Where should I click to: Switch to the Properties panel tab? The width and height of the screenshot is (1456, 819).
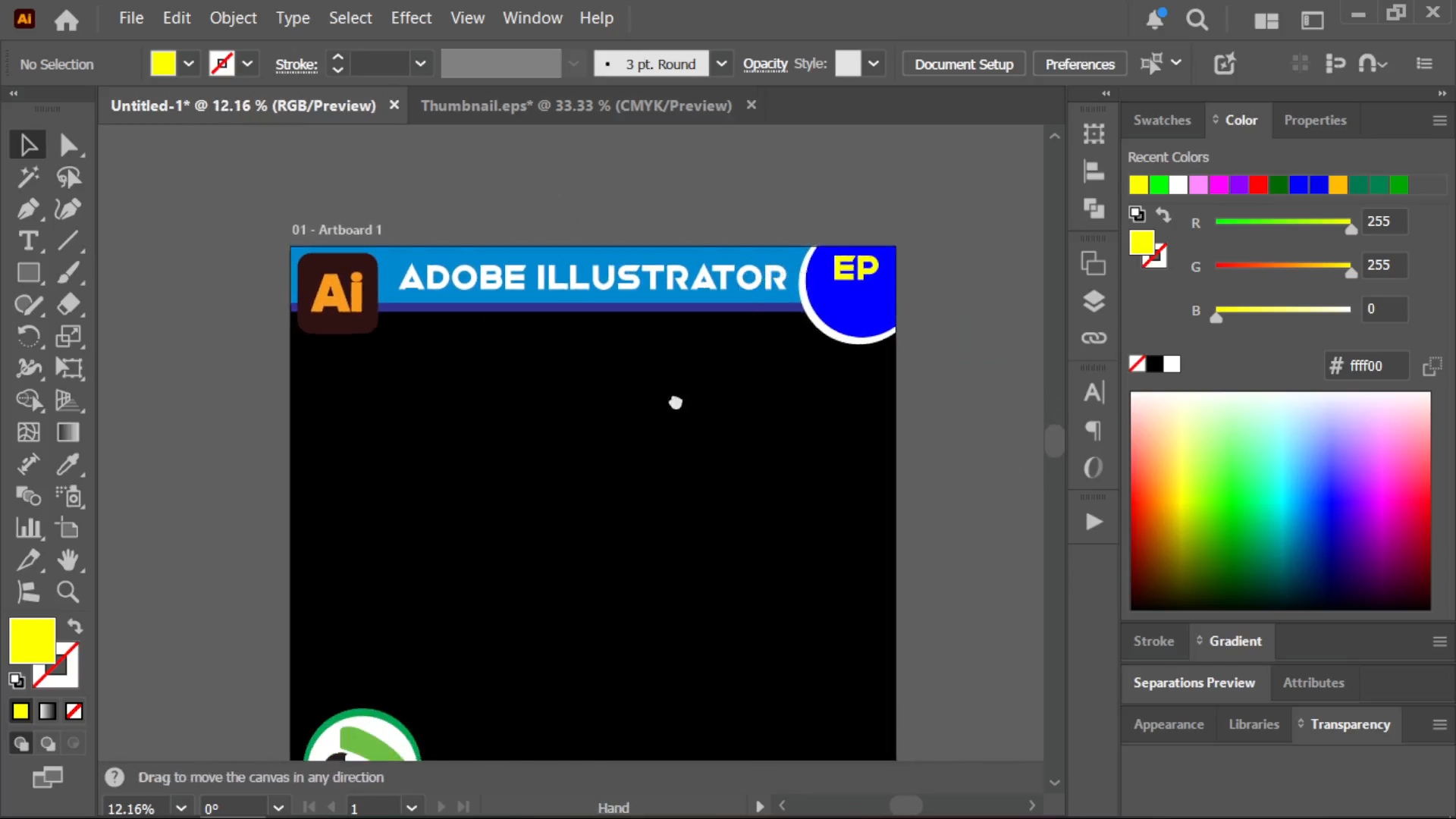pyautogui.click(x=1315, y=120)
